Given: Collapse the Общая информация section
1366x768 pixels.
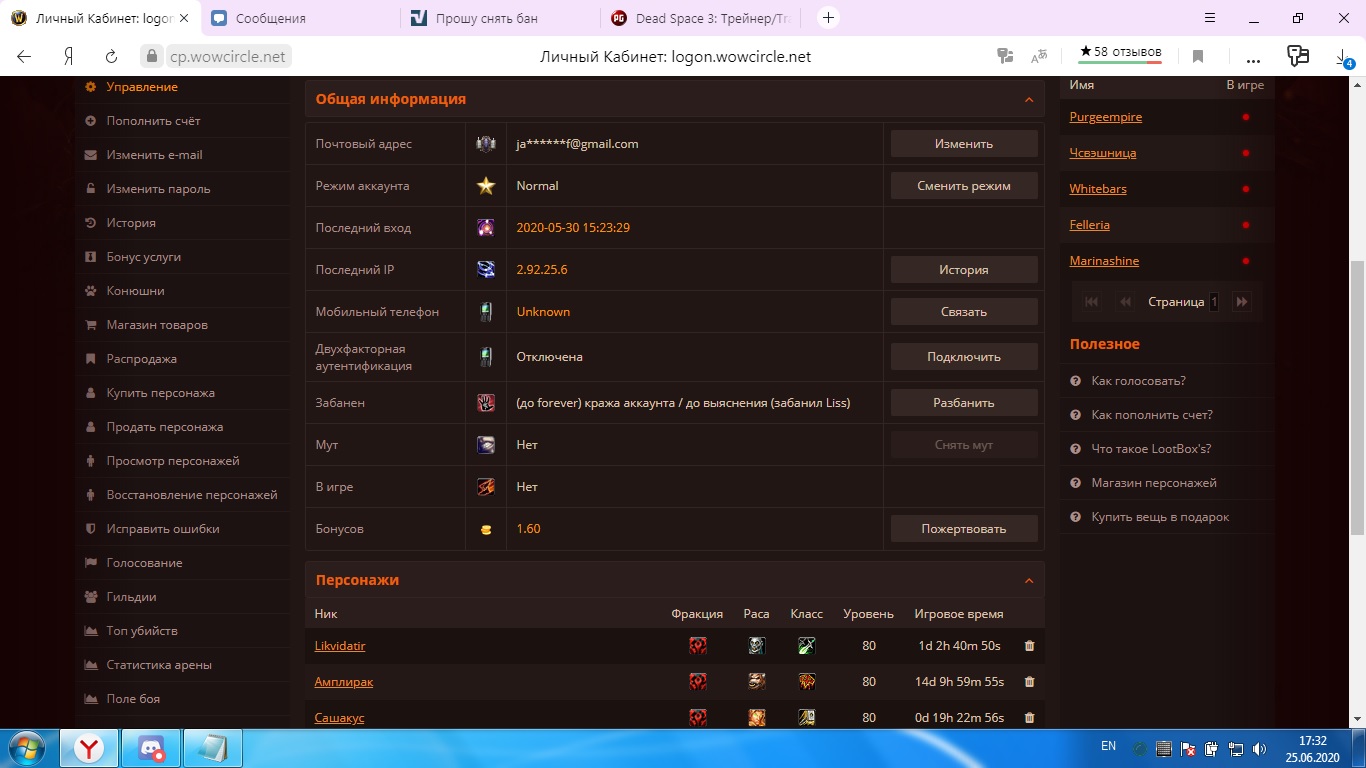Looking at the screenshot, I should (x=1028, y=100).
